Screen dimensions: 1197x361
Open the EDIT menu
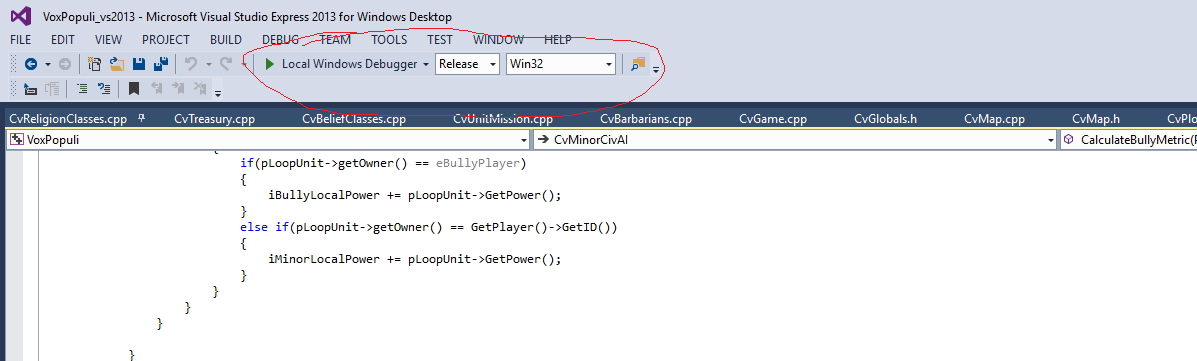pyautogui.click(x=63, y=40)
